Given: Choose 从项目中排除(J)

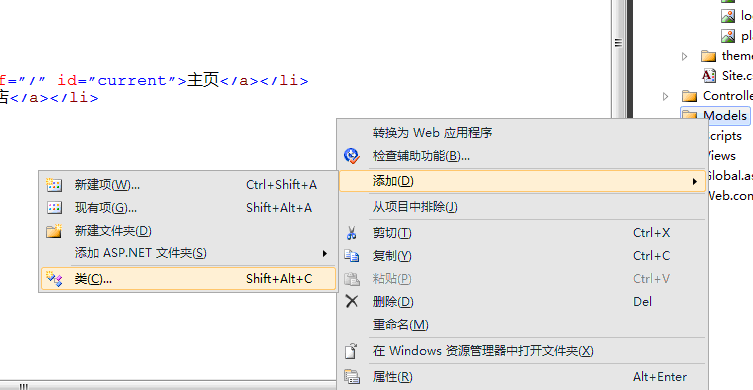Looking at the screenshot, I should [522, 207].
